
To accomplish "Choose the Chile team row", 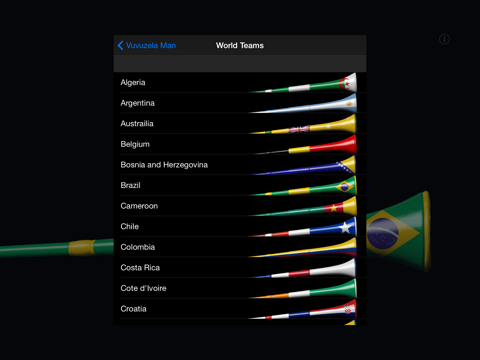I will [240, 227].
